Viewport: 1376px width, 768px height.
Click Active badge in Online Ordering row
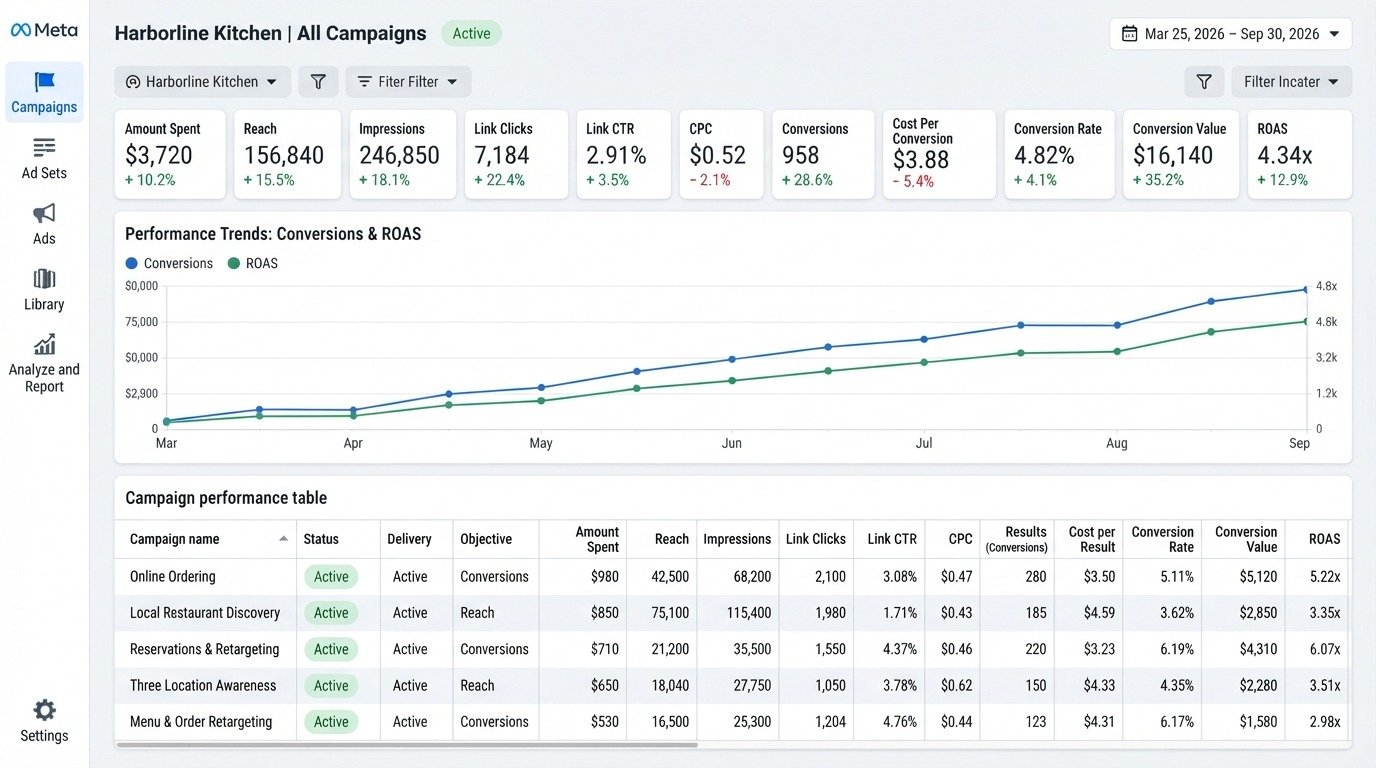tap(331, 577)
